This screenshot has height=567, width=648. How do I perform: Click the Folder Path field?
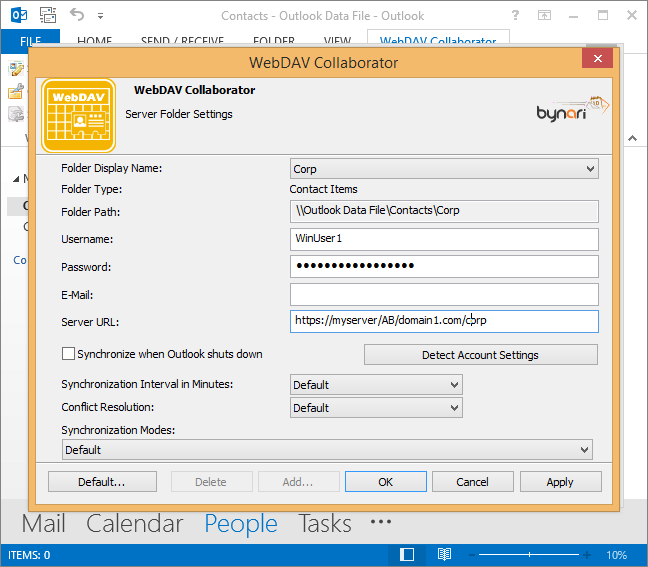tap(444, 211)
